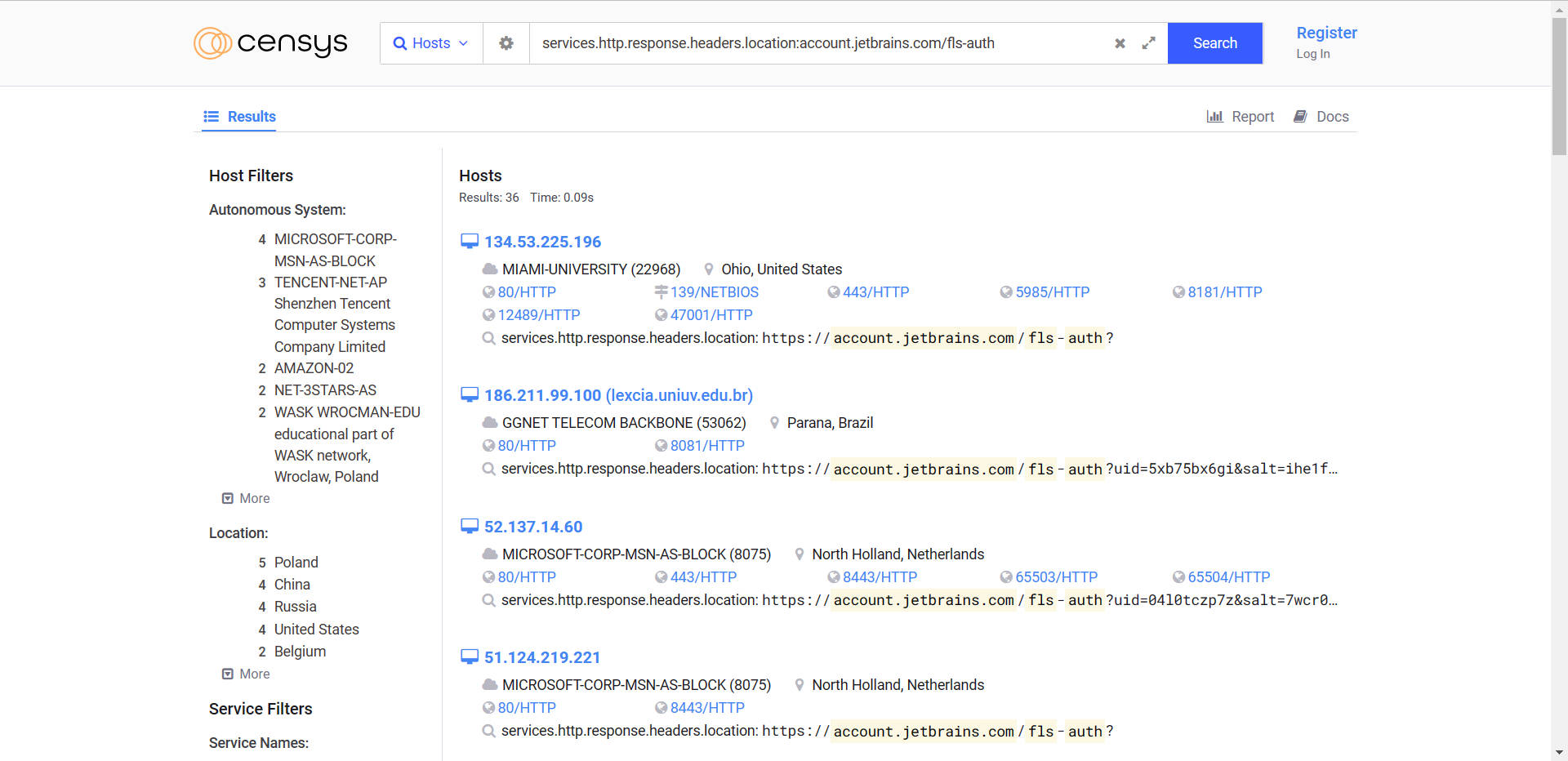The image size is (1568, 761).
Task: Expand More under Location filter
Action: pyautogui.click(x=246, y=674)
